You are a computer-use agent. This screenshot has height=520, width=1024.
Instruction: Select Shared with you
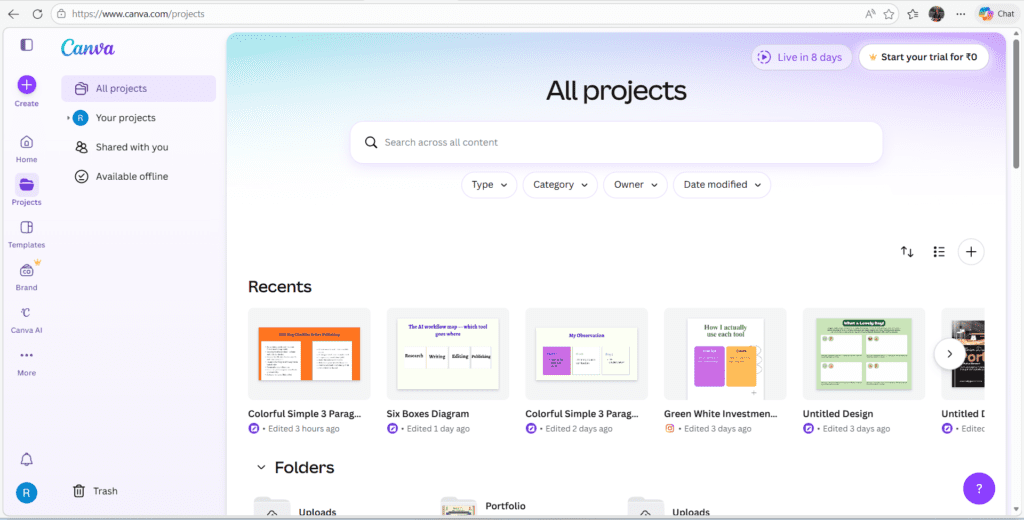(138, 148)
